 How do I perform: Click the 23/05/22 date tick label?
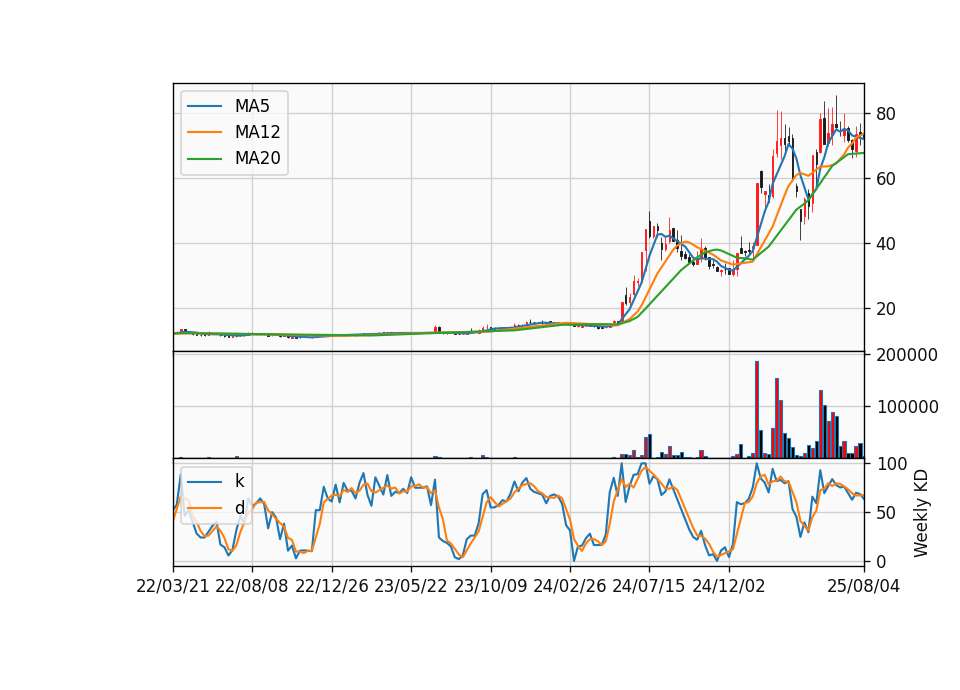(x=411, y=586)
